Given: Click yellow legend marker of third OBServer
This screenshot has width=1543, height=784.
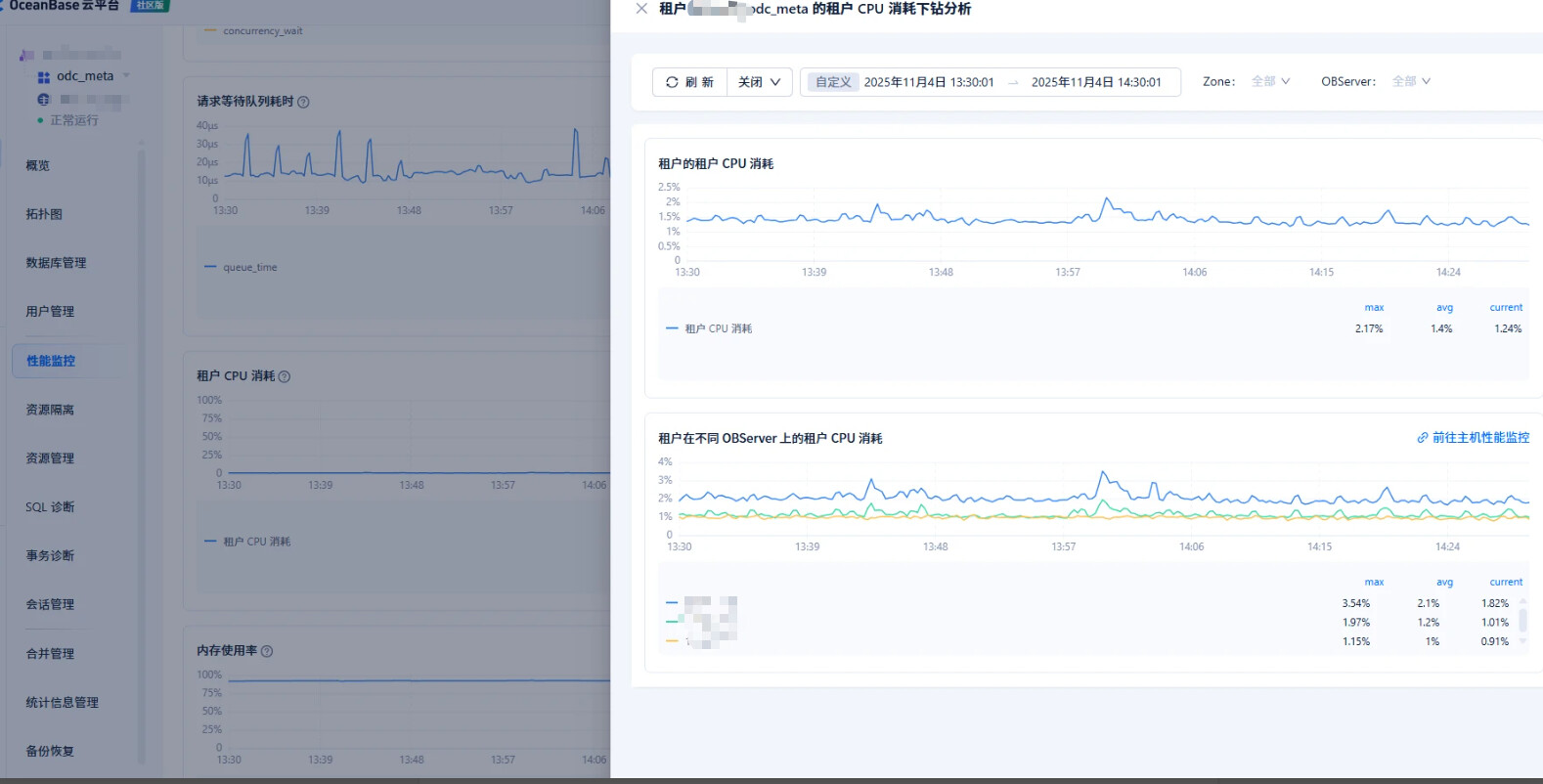Looking at the screenshot, I should coord(672,641).
